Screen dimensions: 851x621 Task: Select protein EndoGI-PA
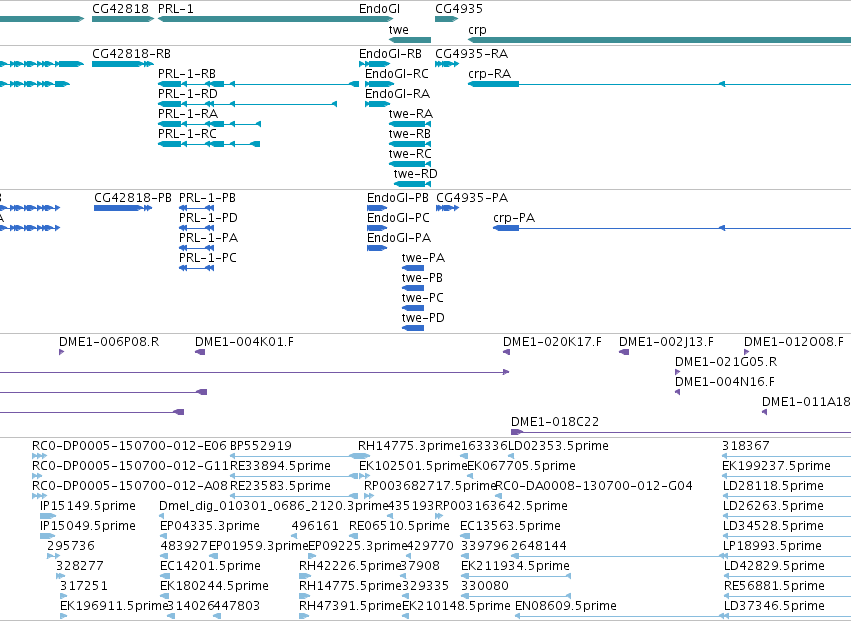(377, 248)
